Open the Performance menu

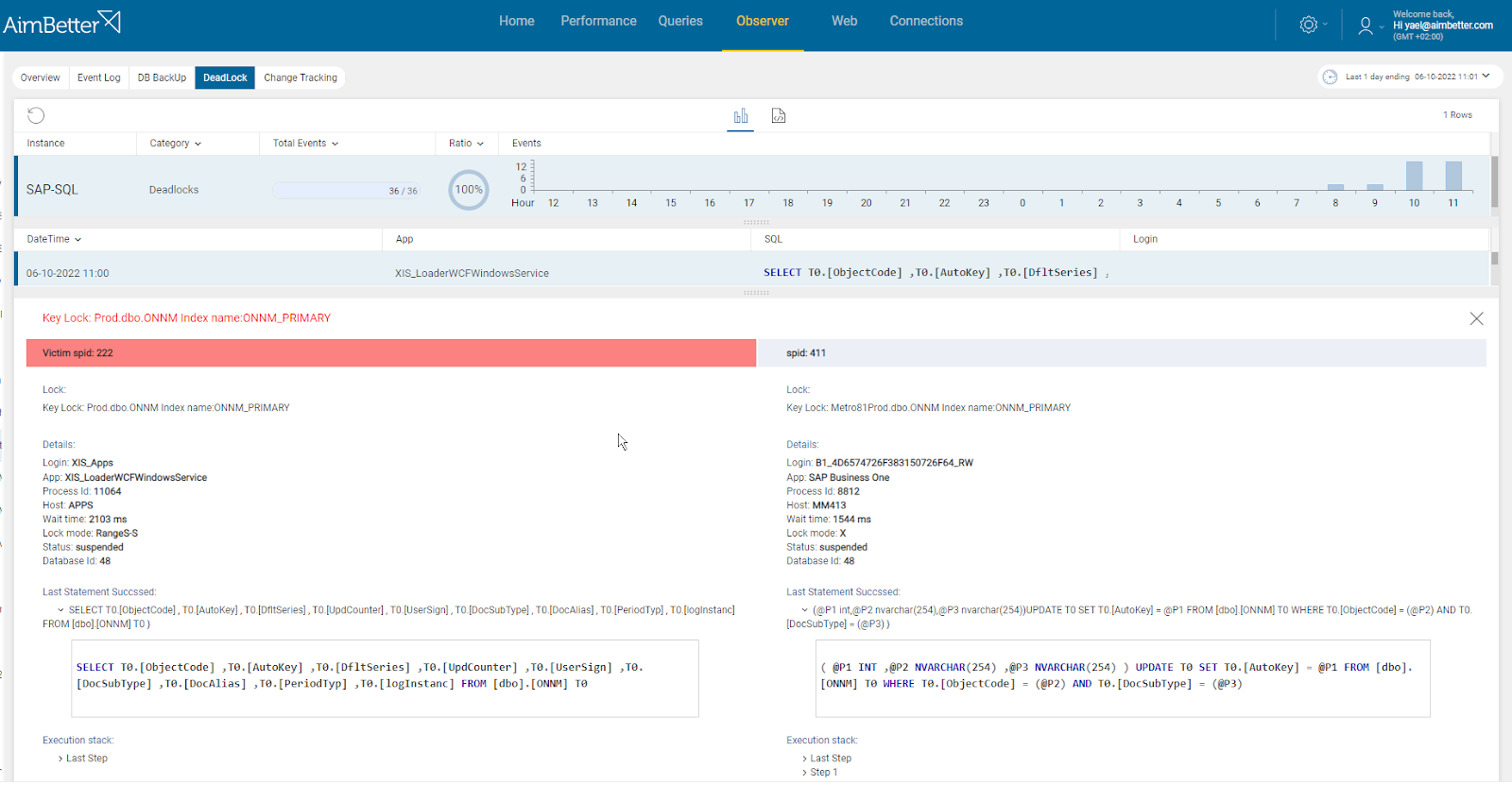click(x=598, y=21)
